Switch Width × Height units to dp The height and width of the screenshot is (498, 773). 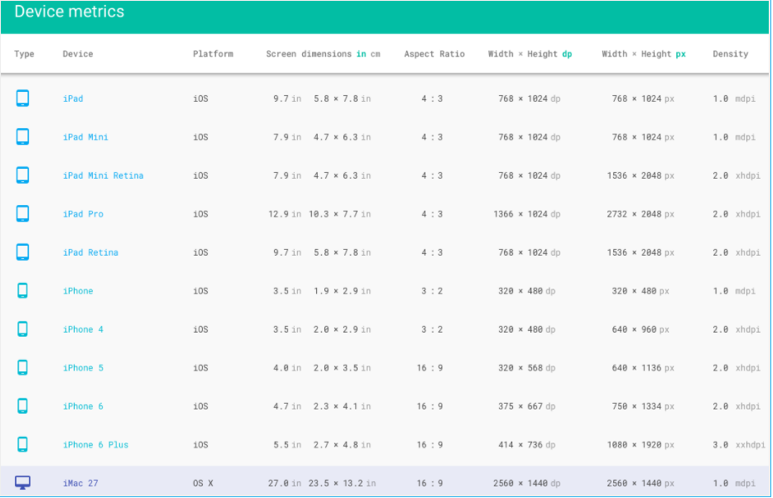point(567,54)
